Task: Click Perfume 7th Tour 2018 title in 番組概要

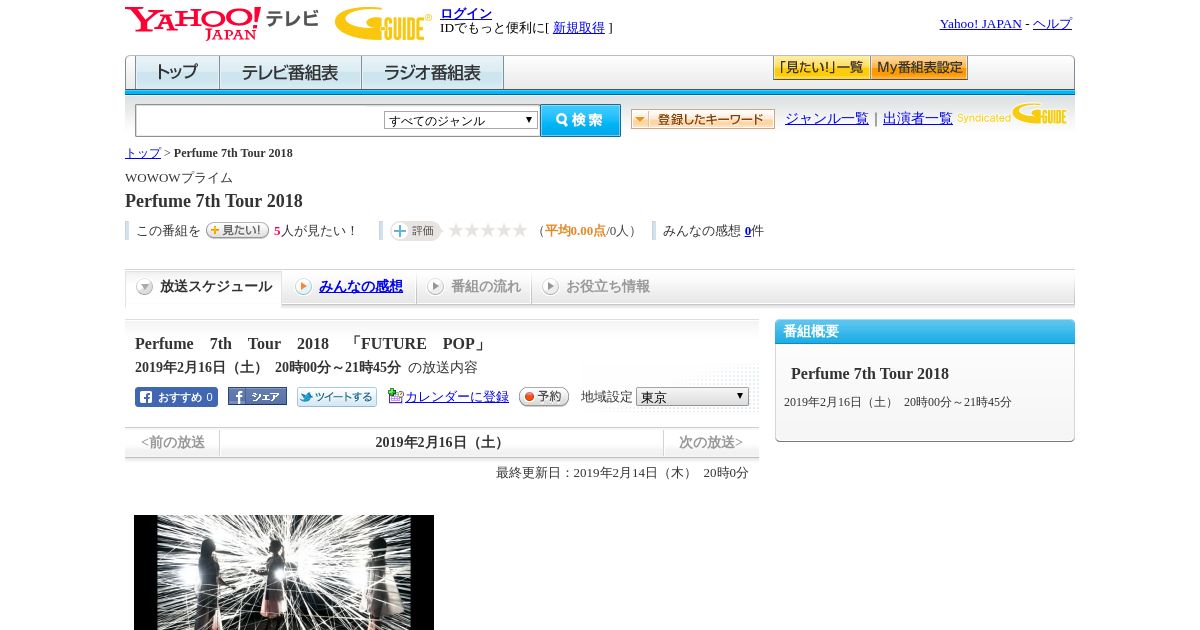Action: coord(870,373)
